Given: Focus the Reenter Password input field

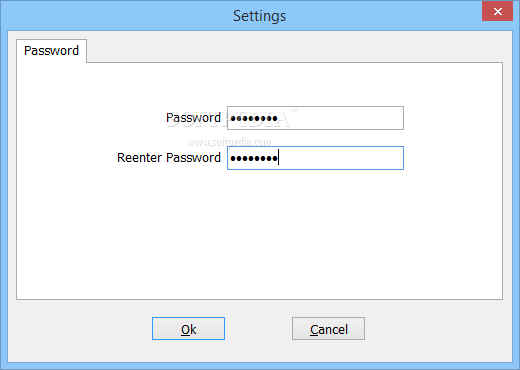Looking at the screenshot, I should point(315,158).
